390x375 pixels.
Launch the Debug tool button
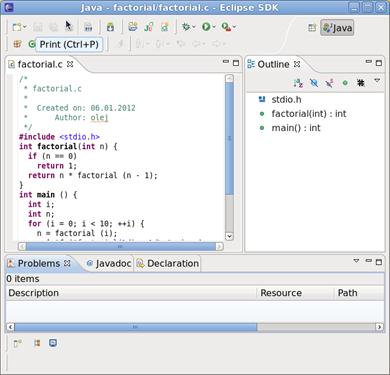click(186, 27)
